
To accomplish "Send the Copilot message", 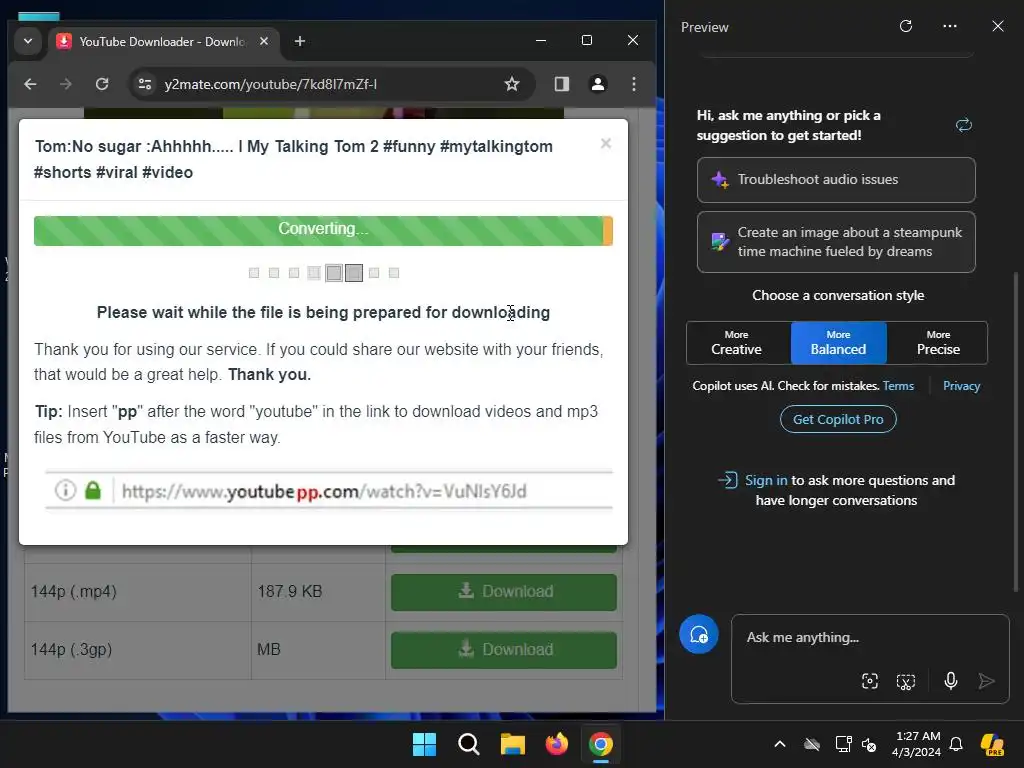I will tap(986, 682).
